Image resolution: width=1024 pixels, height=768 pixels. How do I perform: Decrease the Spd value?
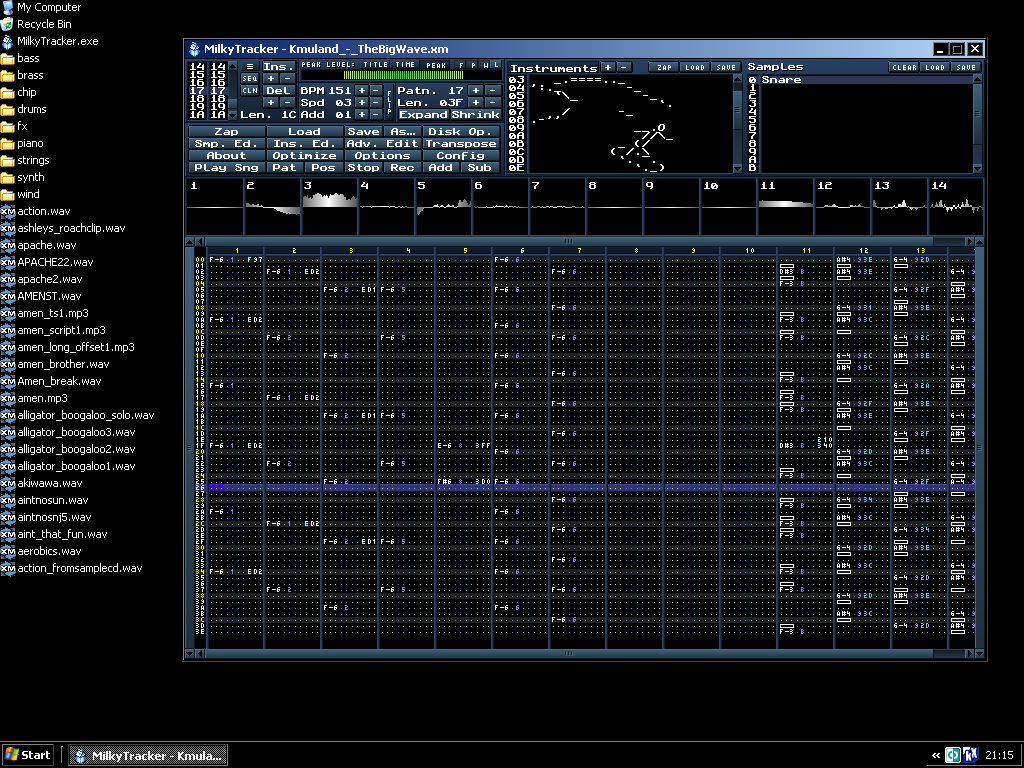click(x=376, y=103)
